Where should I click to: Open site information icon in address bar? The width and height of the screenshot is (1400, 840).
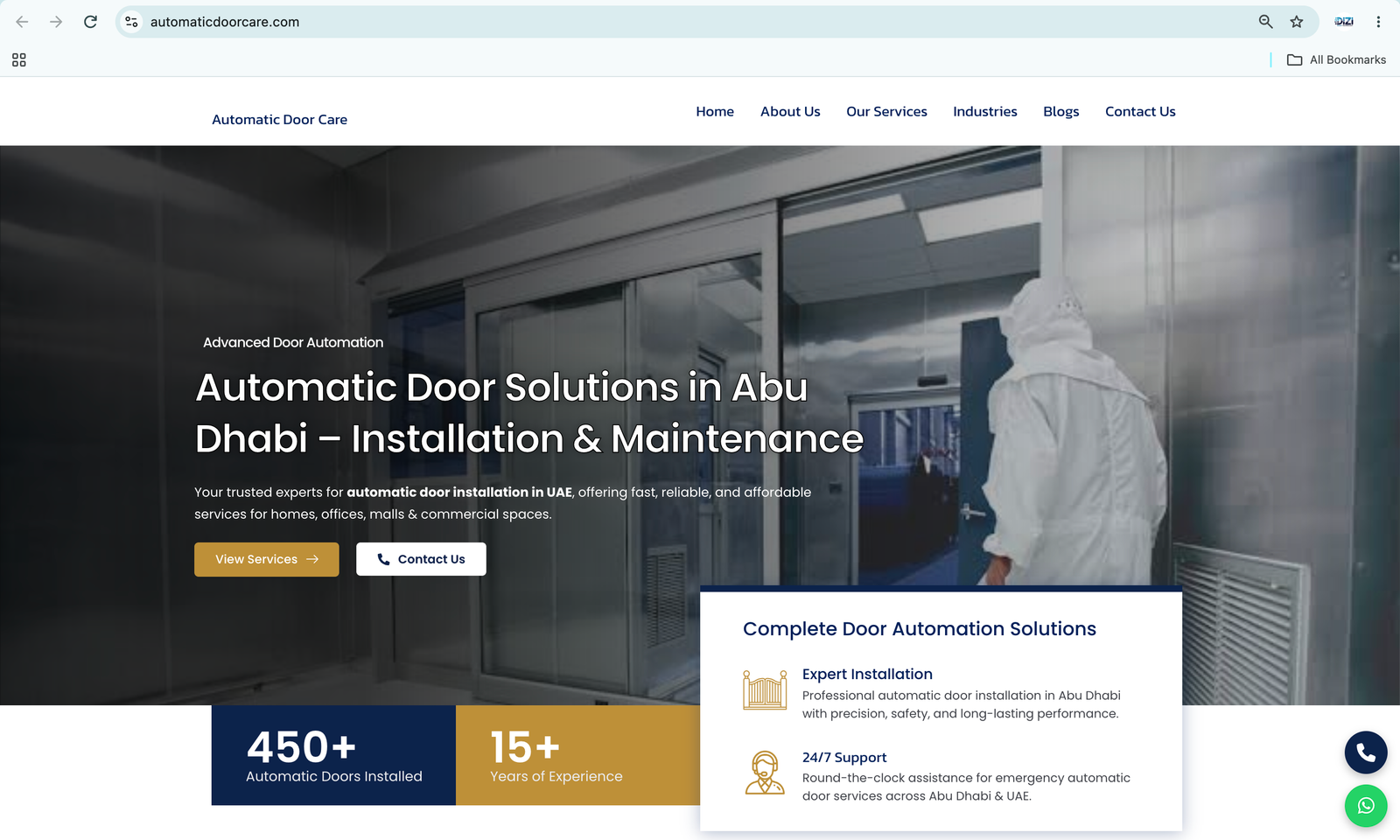point(131,22)
